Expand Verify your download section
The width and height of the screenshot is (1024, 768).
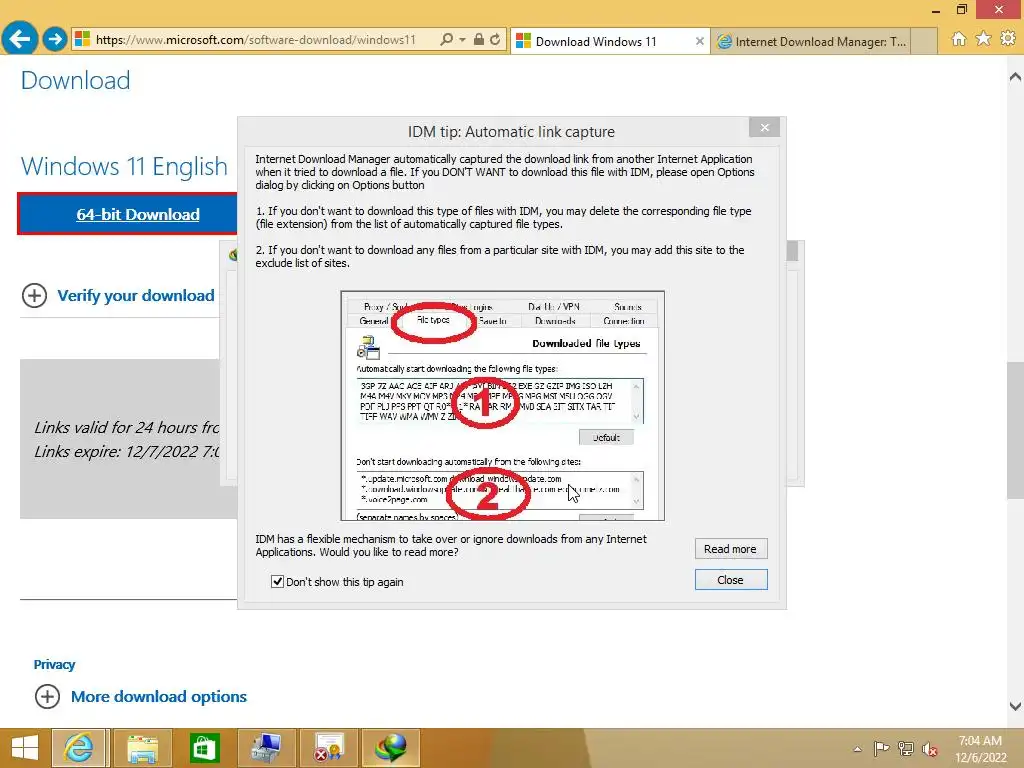[x=34, y=295]
